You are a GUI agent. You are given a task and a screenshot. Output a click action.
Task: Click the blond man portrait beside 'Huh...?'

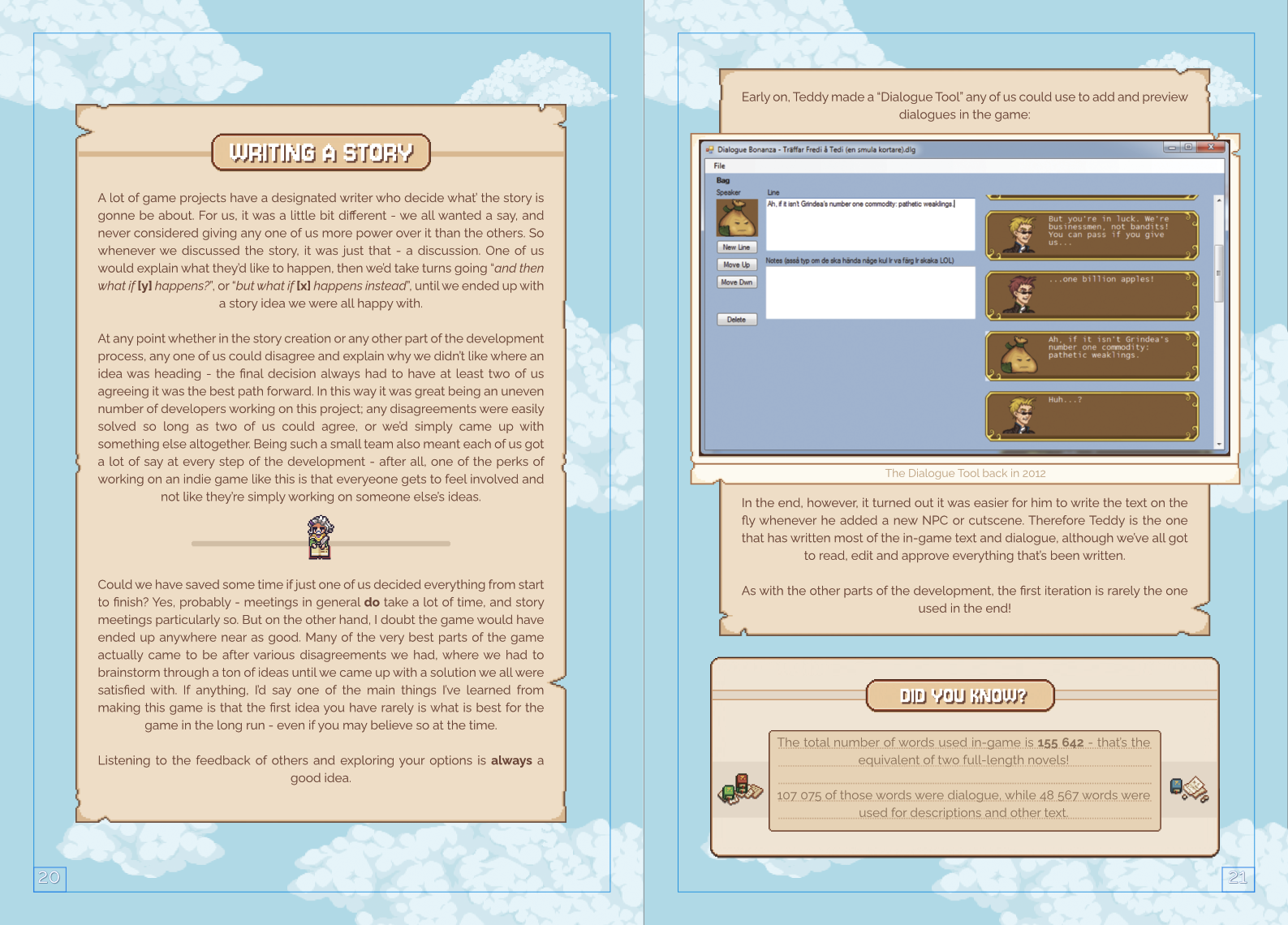(1018, 415)
